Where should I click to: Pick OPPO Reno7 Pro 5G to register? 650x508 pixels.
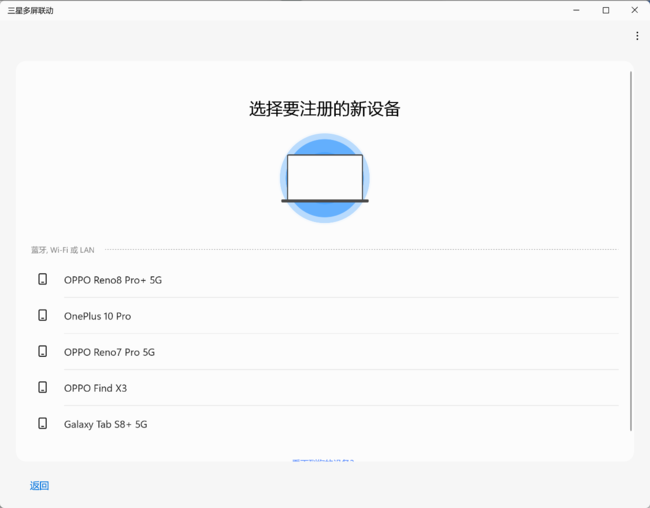click(325, 352)
